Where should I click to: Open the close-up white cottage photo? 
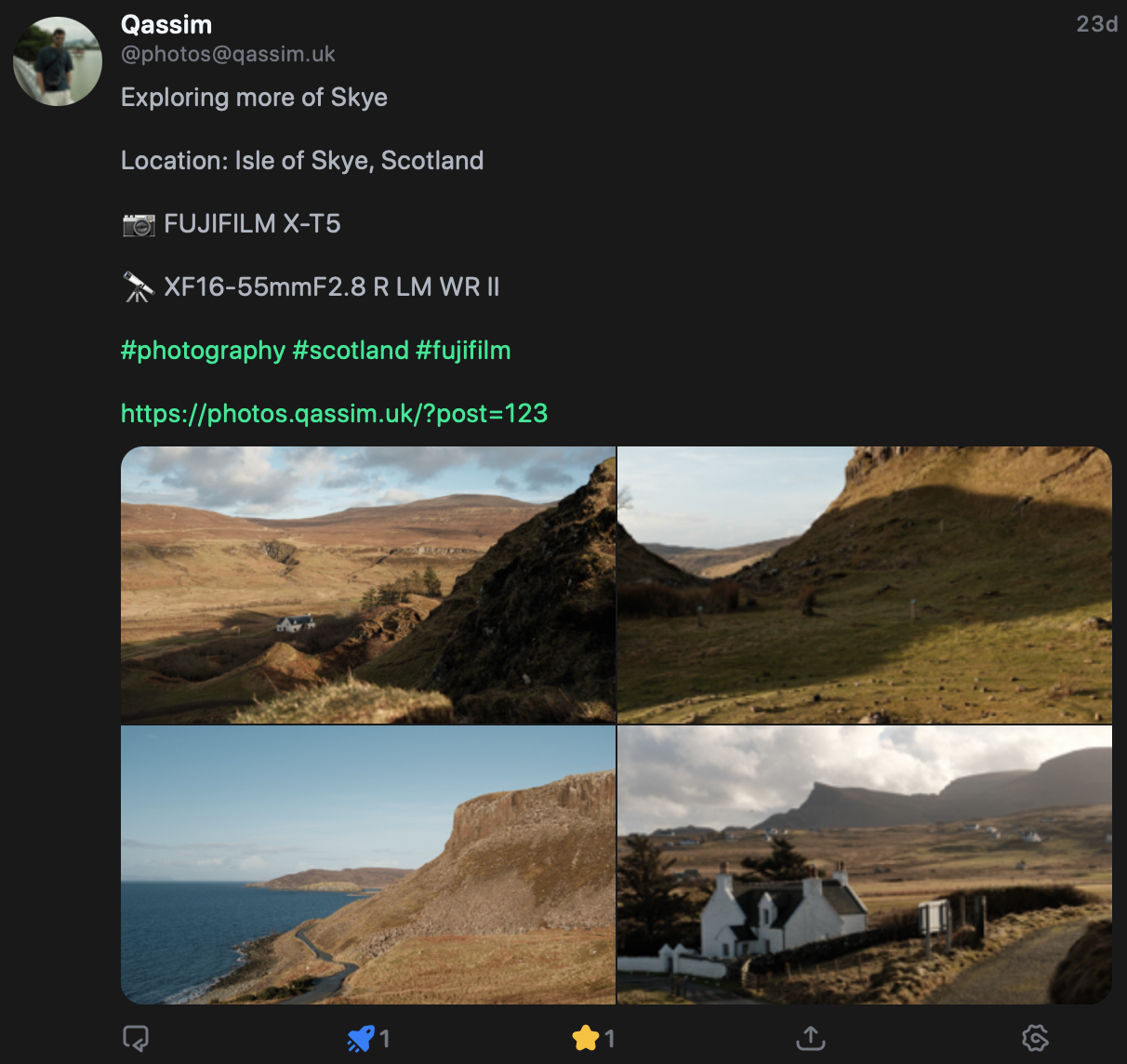point(865,865)
